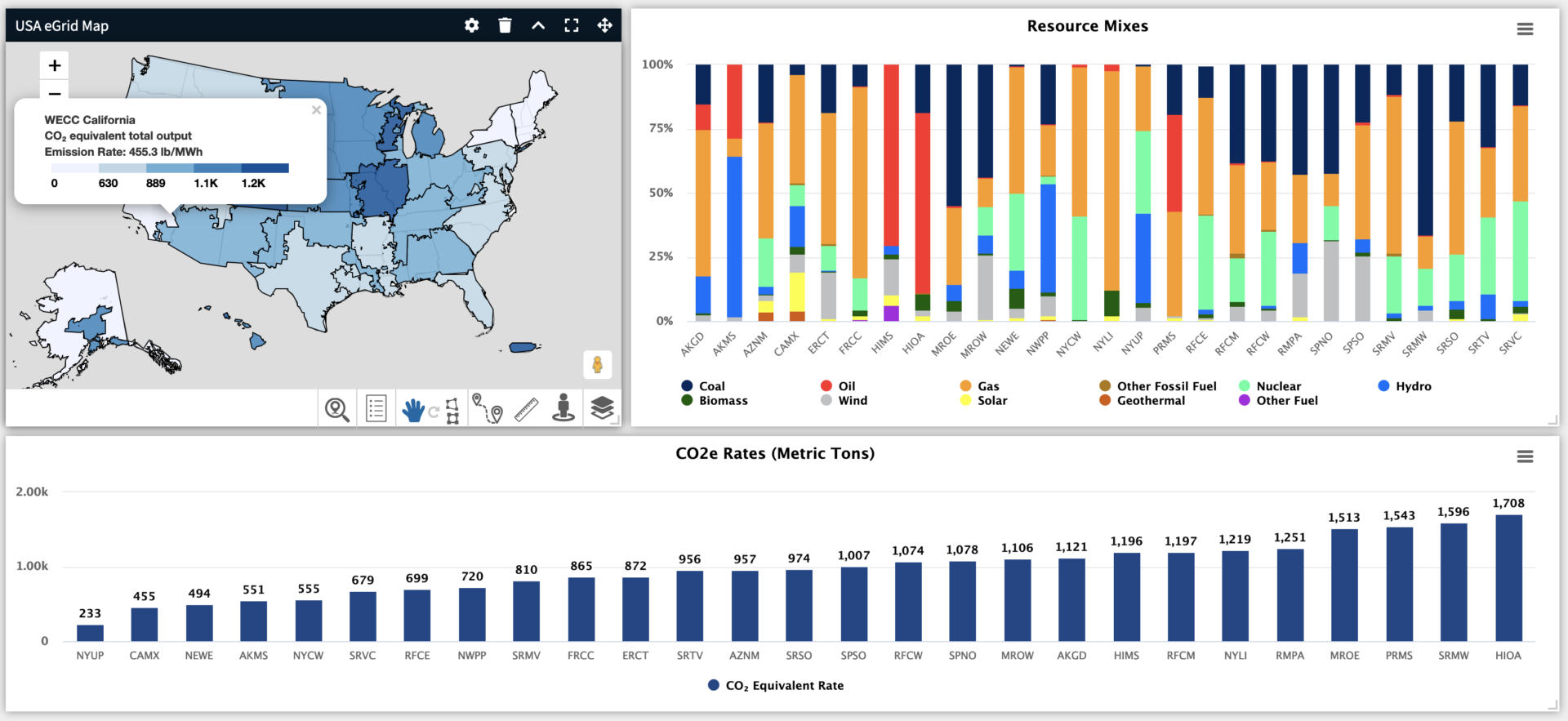Viewport: 1568px width, 721px height.
Task: Expand map widget to fullscreen
Action: pyautogui.click(x=572, y=25)
